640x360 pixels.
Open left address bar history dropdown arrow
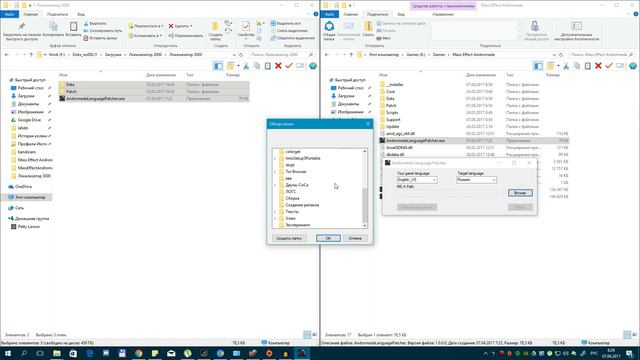[234, 55]
